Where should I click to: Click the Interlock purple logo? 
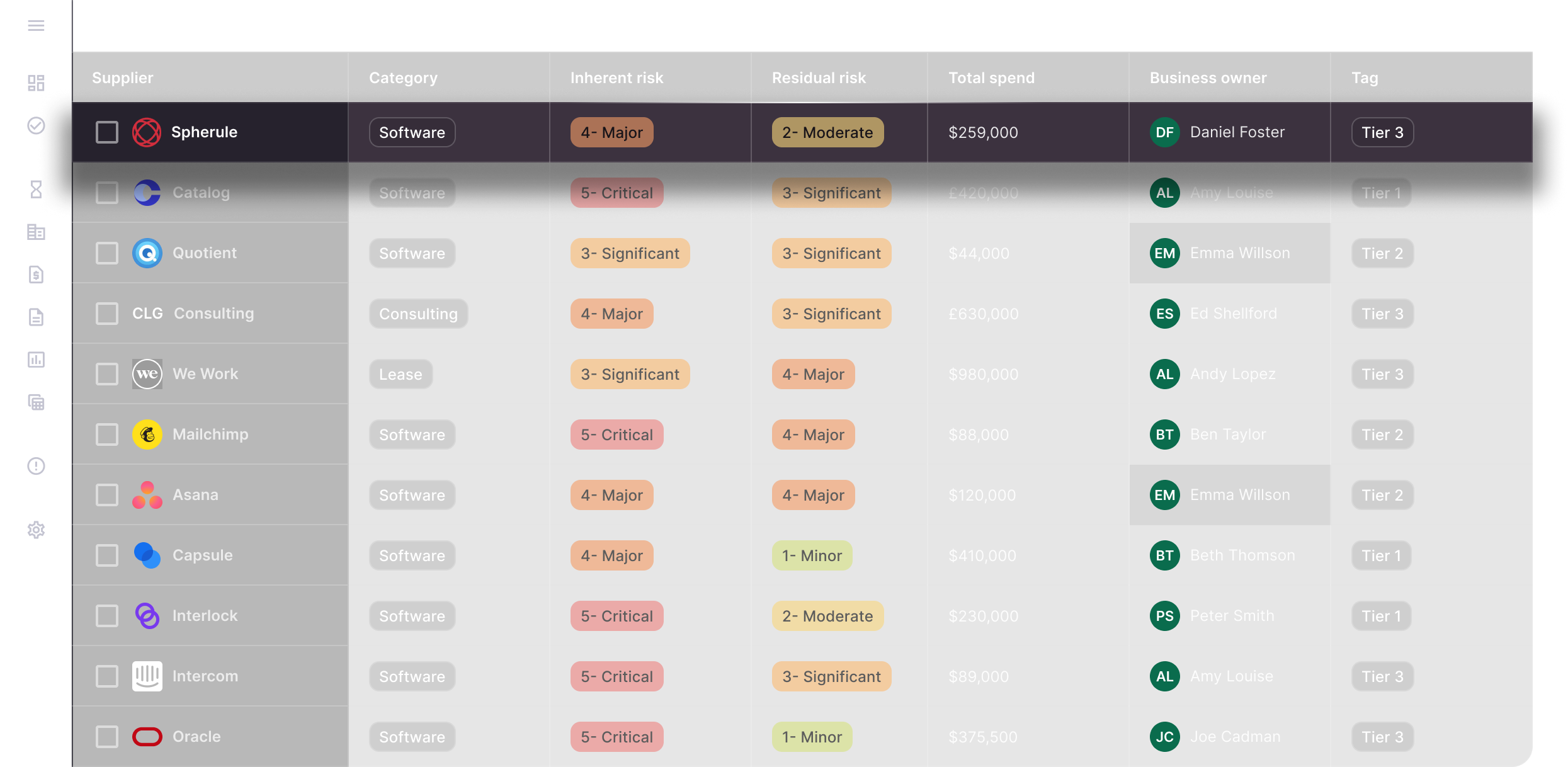click(147, 616)
